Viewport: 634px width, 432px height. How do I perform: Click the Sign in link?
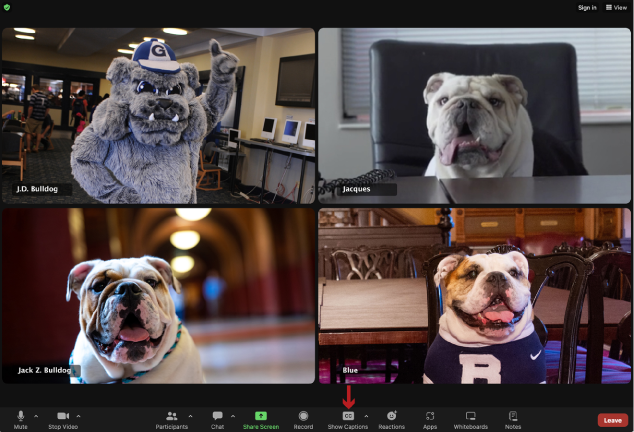tap(587, 7)
